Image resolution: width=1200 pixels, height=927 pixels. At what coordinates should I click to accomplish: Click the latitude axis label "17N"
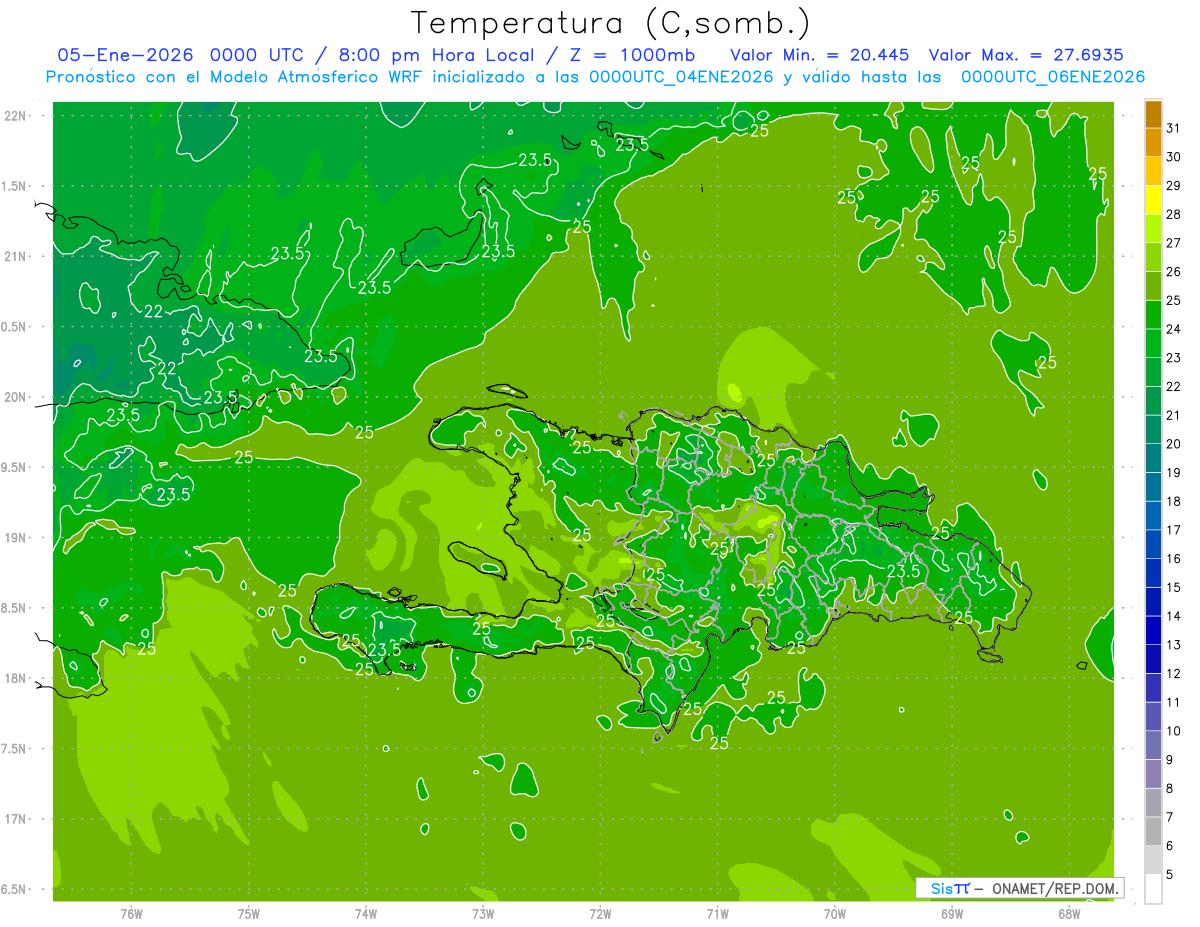14,819
